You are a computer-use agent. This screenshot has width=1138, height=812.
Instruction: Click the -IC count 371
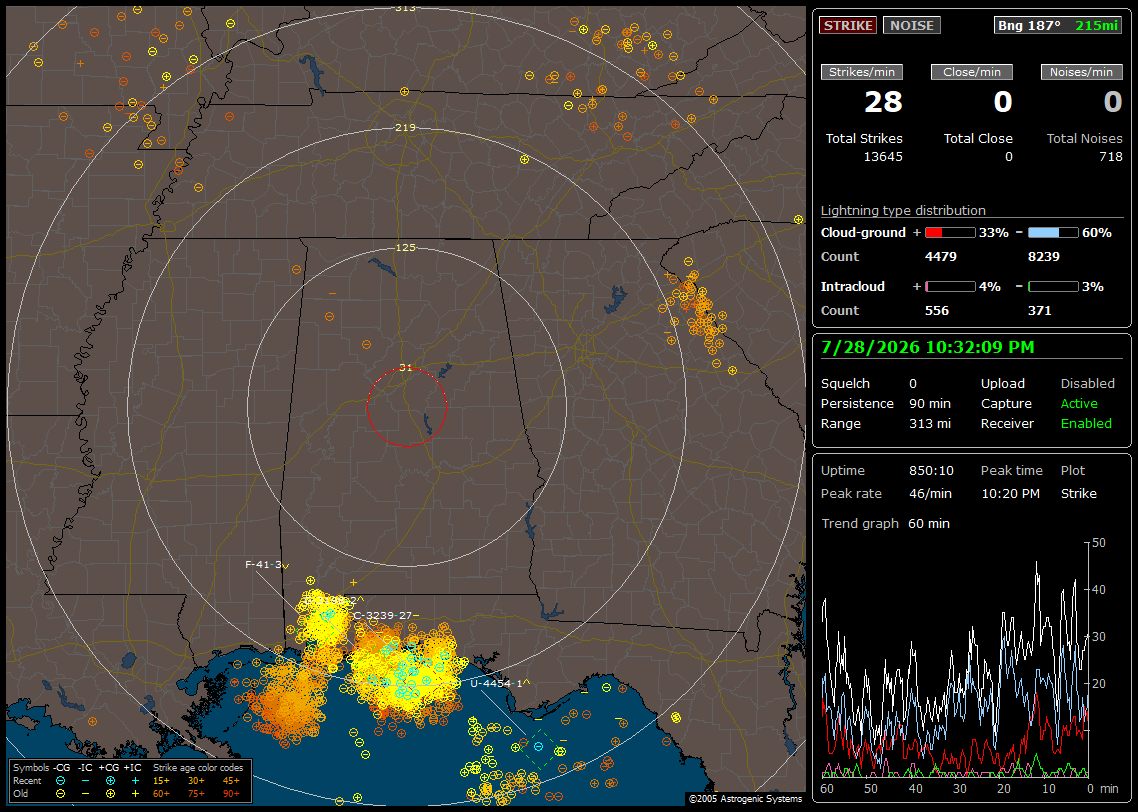pyautogui.click(x=1039, y=311)
